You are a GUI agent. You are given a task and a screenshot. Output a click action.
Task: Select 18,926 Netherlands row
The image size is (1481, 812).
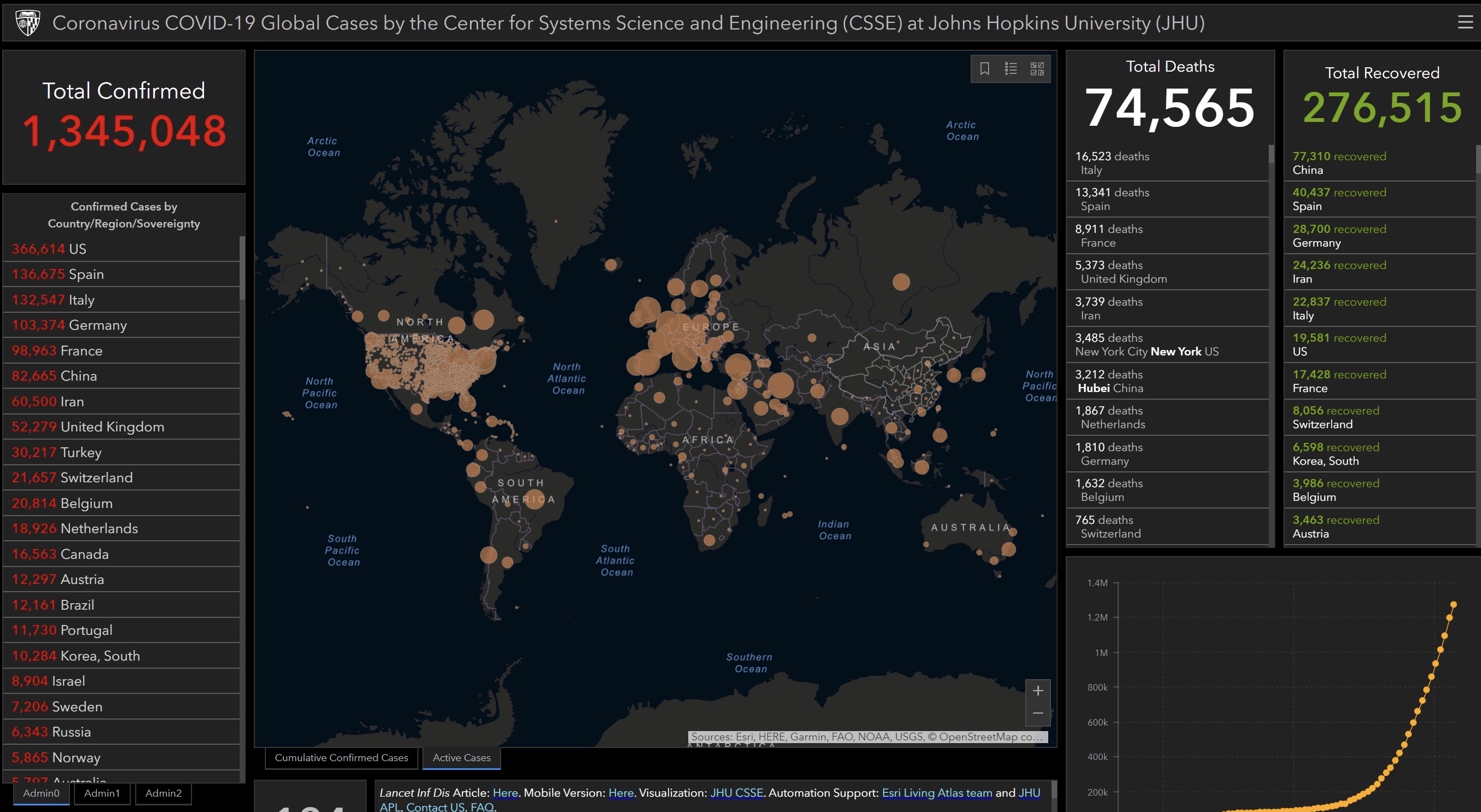(x=121, y=528)
